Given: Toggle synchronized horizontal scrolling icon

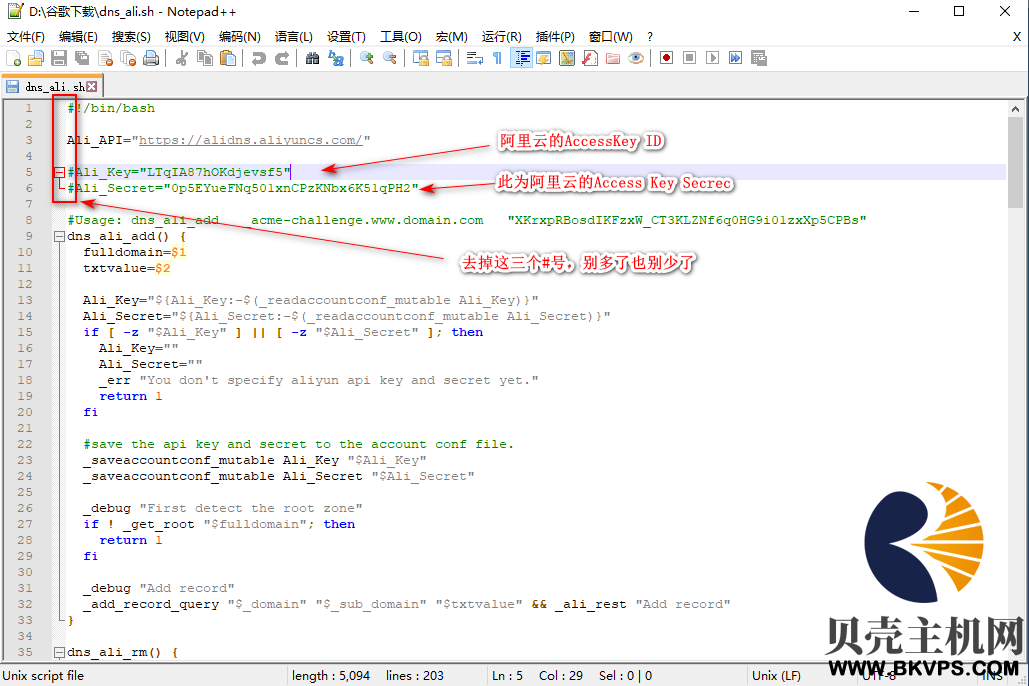Looking at the screenshot, I should click(x=444, y=58).
